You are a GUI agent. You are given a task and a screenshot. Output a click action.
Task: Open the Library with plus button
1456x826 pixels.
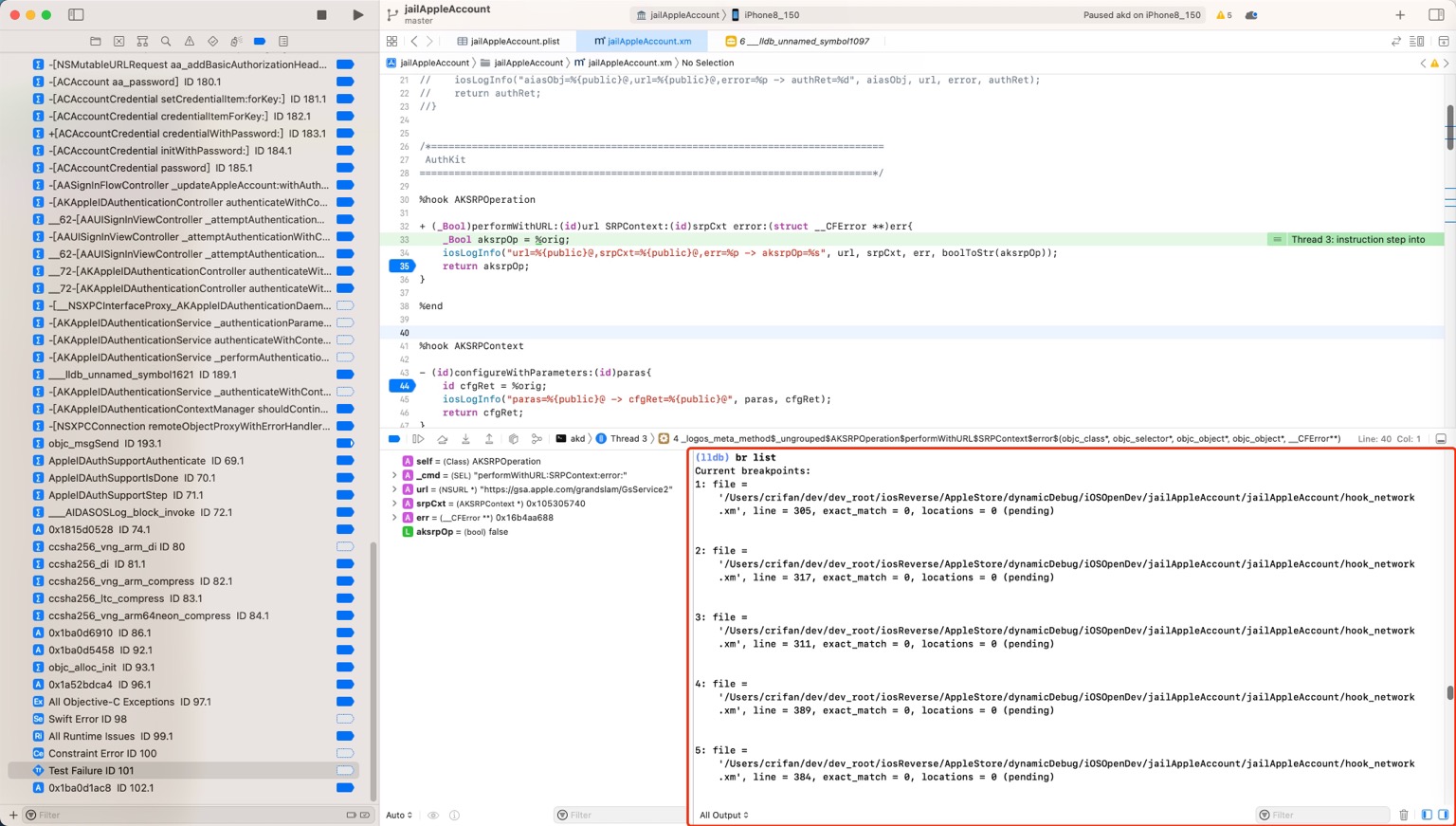1400,15
